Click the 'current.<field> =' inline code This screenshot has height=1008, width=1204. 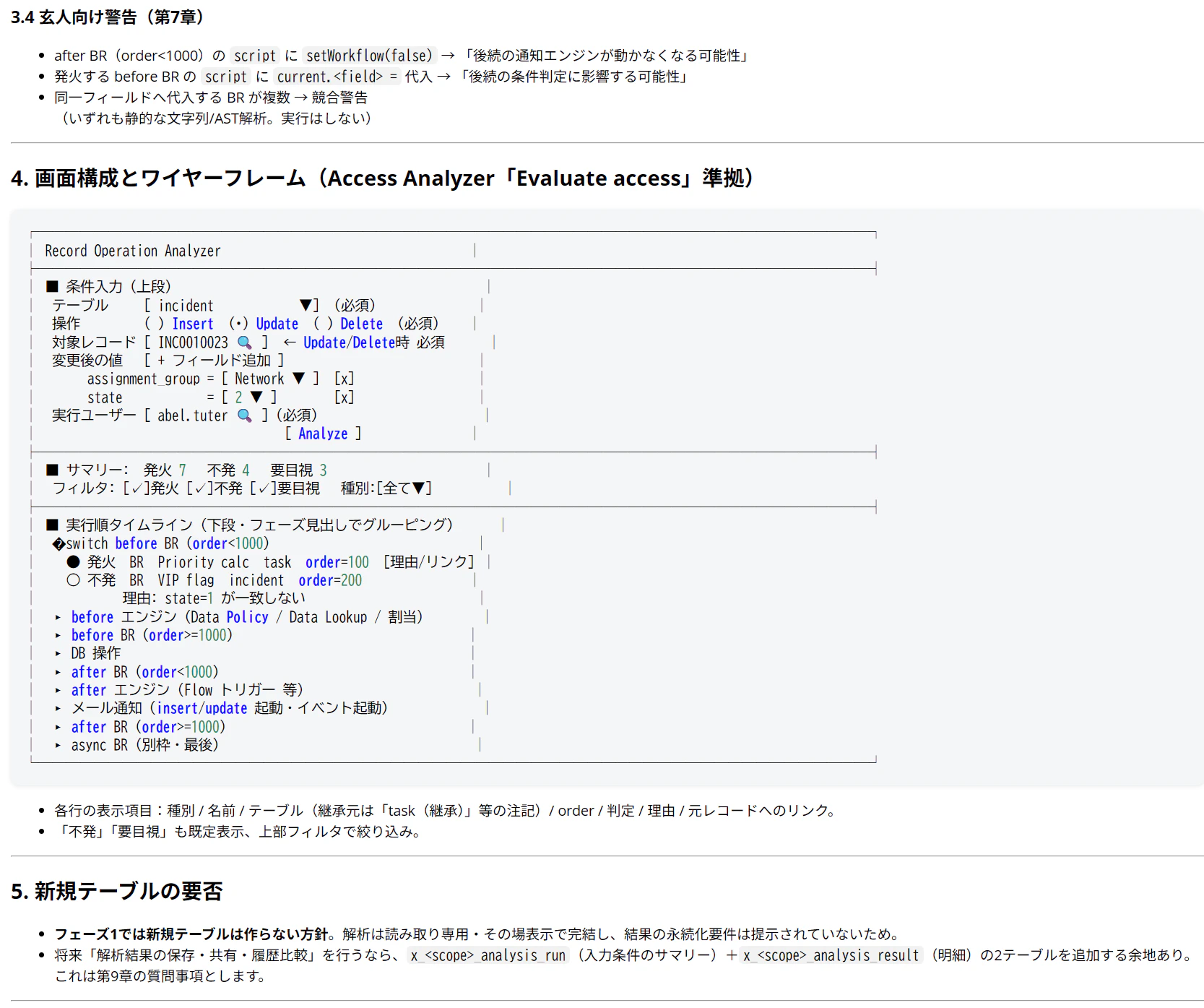tap(337, 77)
